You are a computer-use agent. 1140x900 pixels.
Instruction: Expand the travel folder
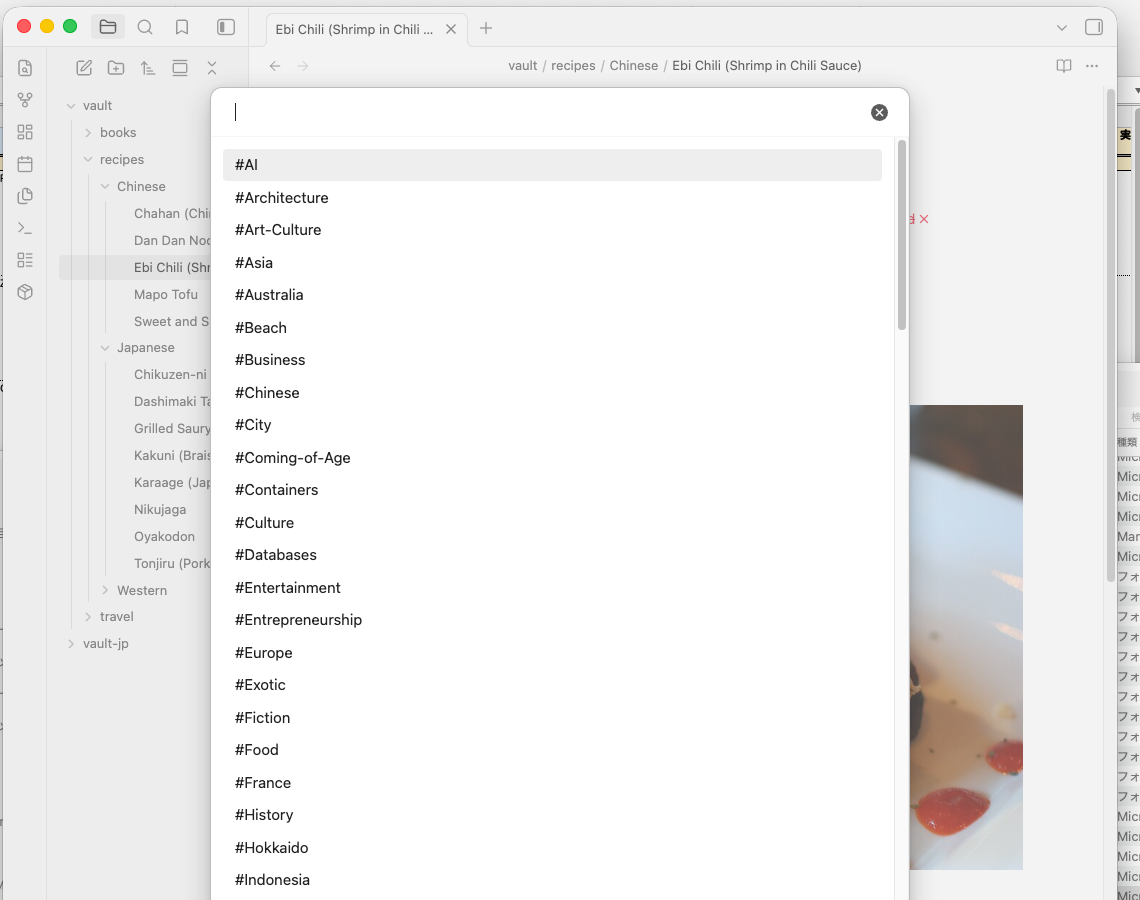click(x=88, y=616)
